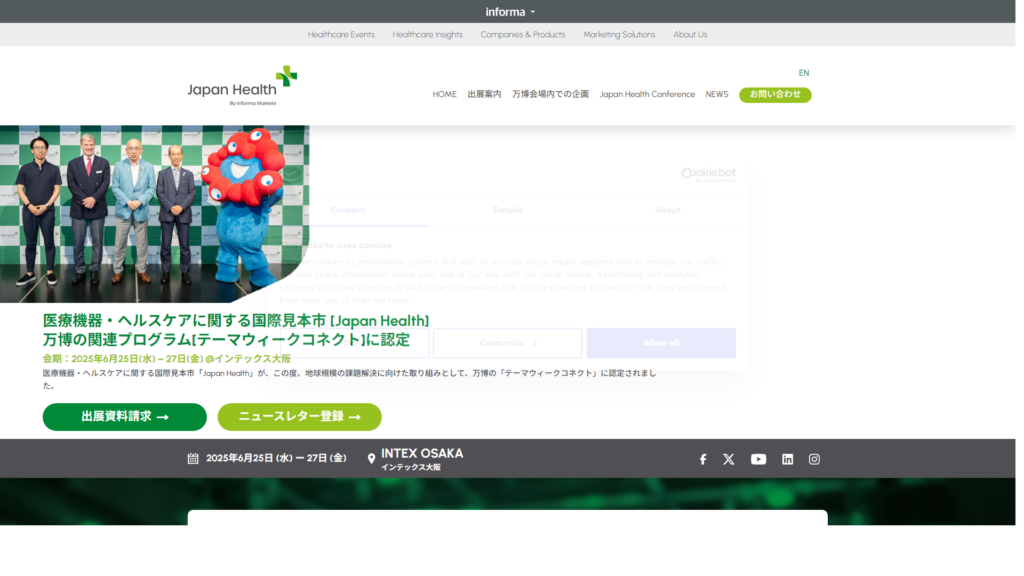Screen dimensions: 1024x576
Task: Open Companies & Products menu
Action: pos(523,35)
